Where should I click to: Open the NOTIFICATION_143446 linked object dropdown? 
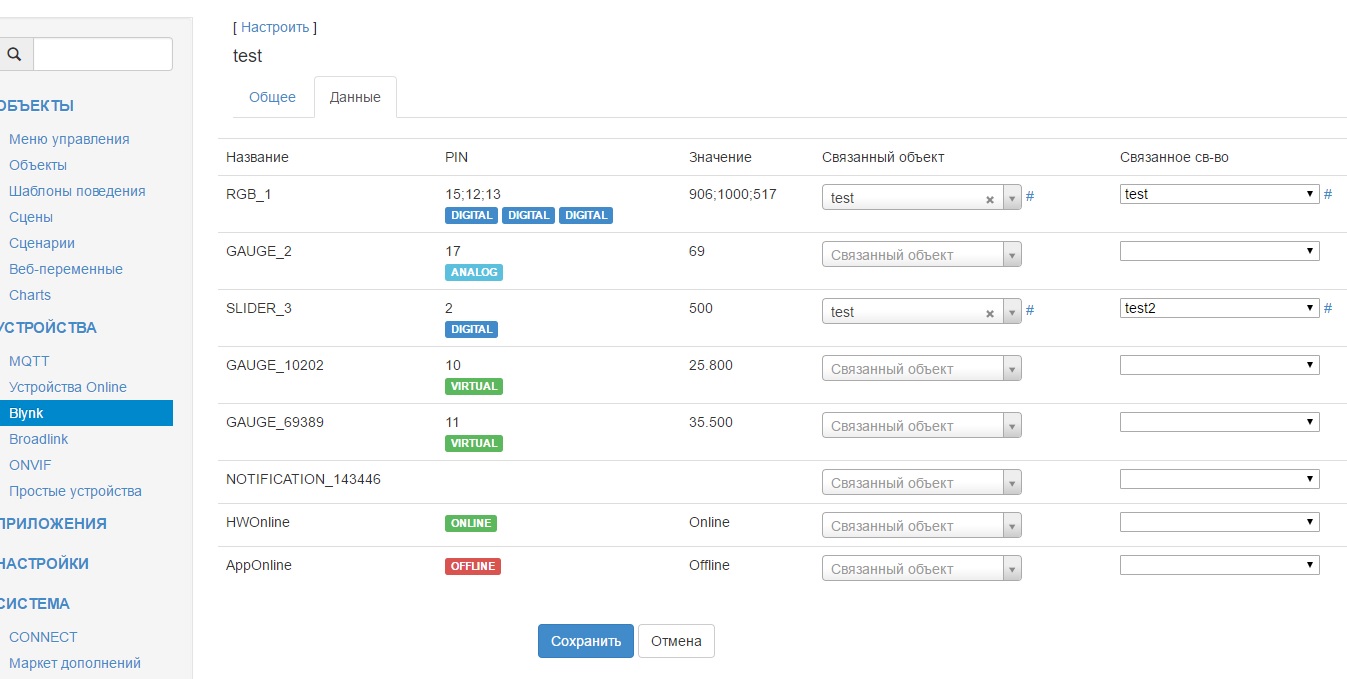922,483
